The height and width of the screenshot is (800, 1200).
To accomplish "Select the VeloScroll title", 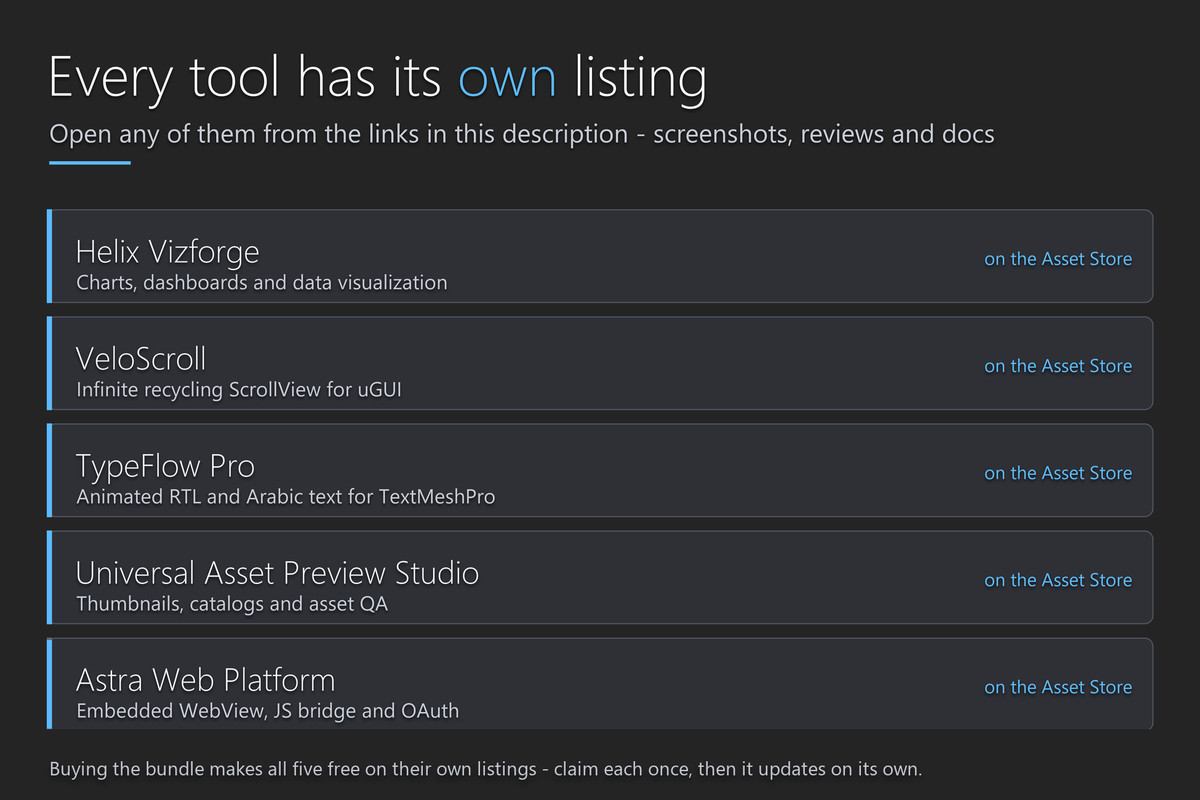I will [141, 358].
